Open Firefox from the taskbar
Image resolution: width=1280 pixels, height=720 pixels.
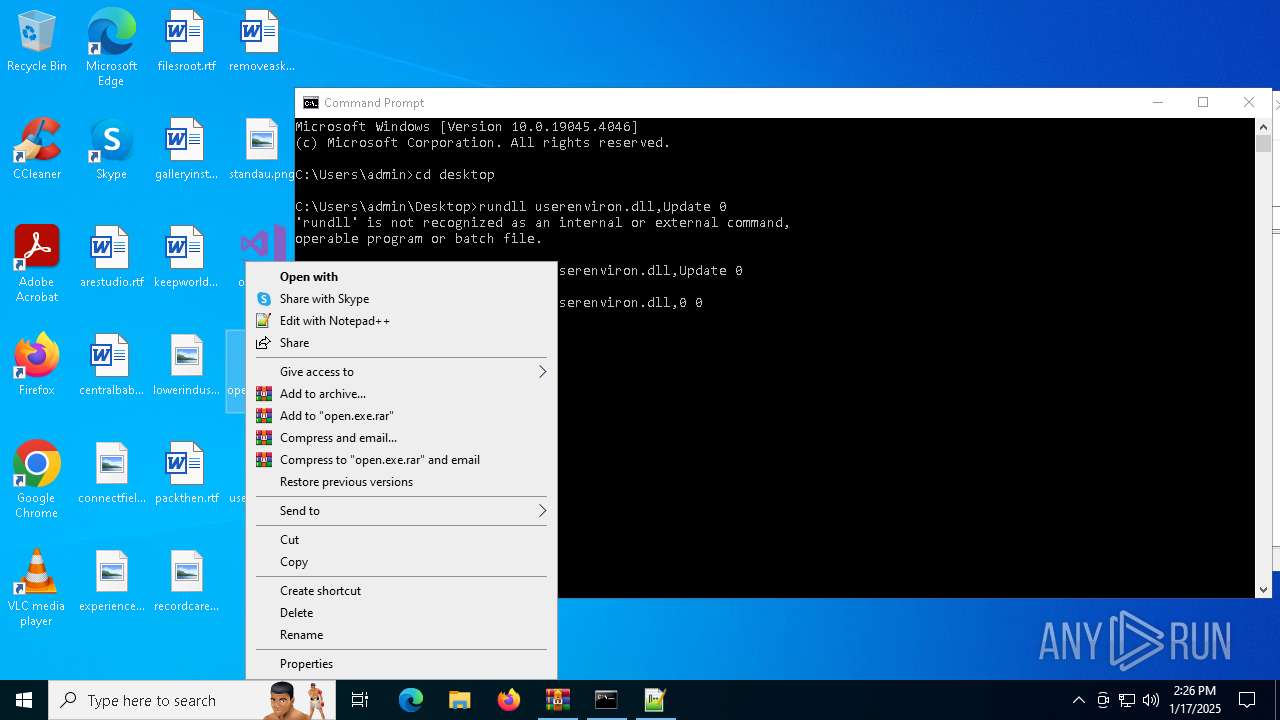point(509,700)
